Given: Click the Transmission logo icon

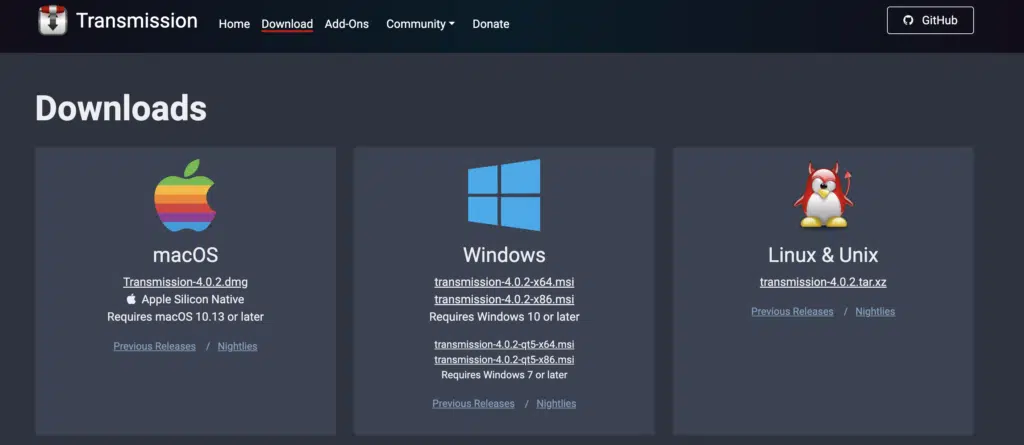Looking at the screenshot, I should click(x=52, y=20).
